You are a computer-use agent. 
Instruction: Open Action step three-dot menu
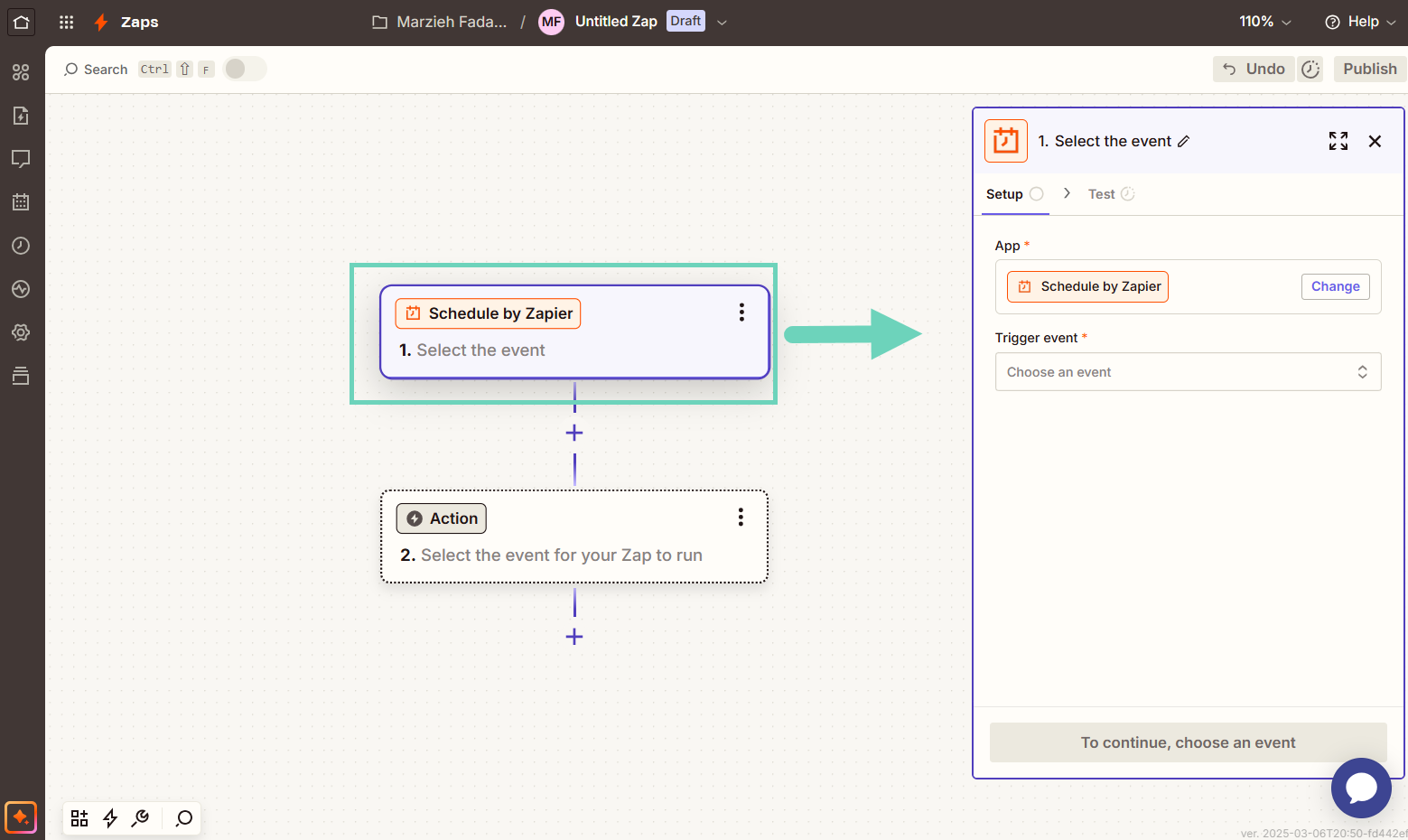click(741, 517)
